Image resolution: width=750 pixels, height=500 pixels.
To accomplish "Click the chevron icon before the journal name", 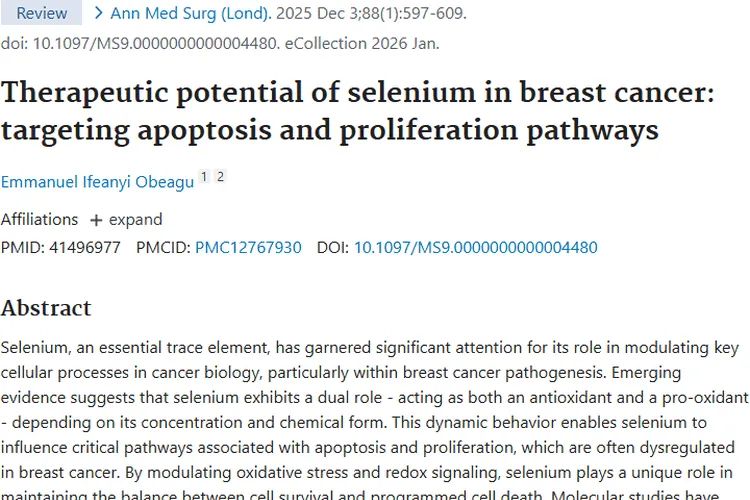I will [x=99, y=13].
